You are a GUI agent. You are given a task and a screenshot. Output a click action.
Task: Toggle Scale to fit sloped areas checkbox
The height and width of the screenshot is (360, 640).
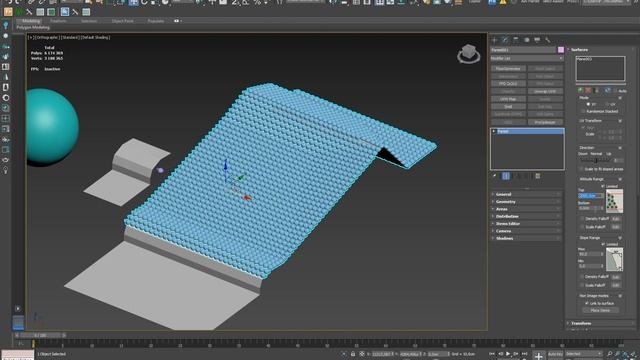pos(583,169)
